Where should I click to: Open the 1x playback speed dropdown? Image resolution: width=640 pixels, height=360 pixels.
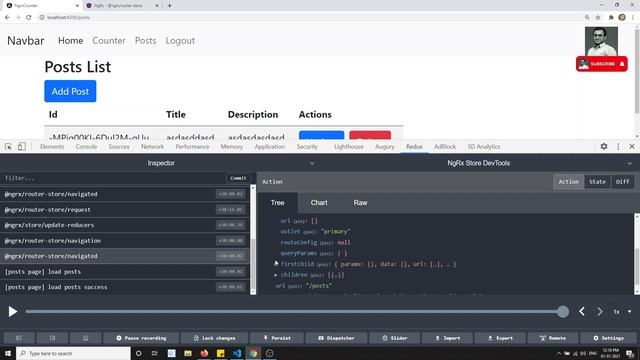622,312
